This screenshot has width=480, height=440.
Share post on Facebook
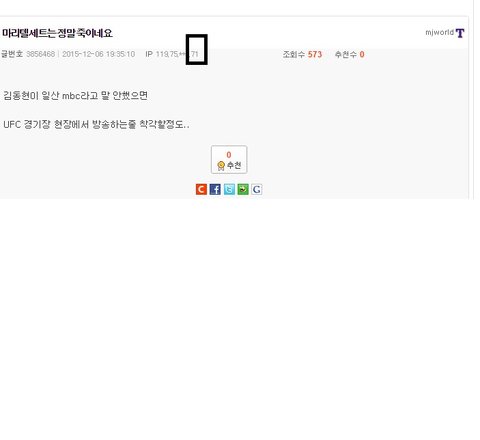point(215,189)
